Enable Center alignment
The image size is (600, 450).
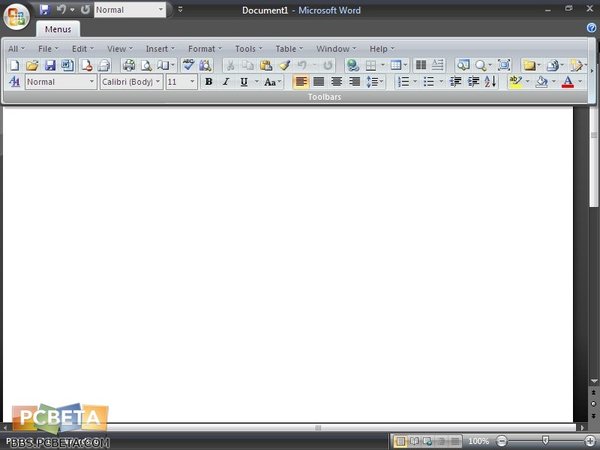pyautogui.click(x=336, y=82)
